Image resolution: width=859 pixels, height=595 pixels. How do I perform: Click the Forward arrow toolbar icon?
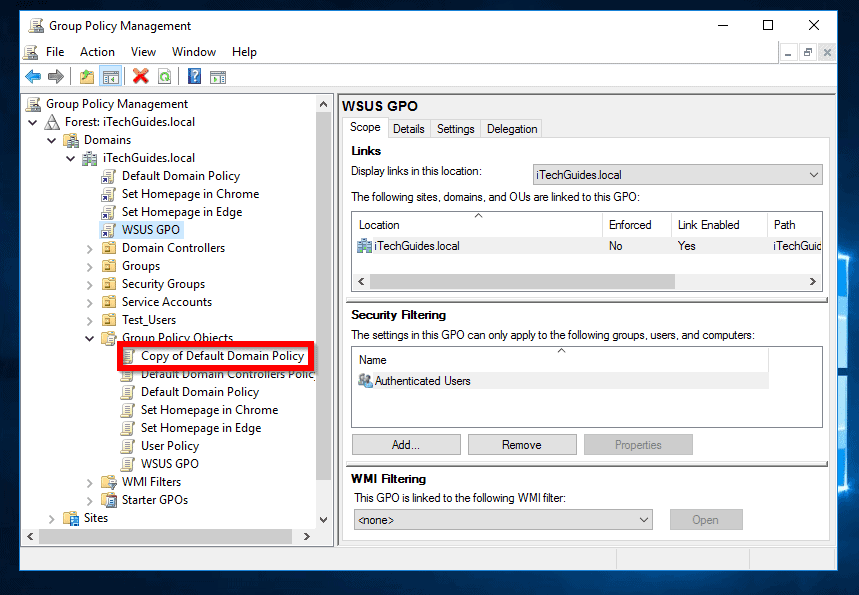[x=56, y=76]
